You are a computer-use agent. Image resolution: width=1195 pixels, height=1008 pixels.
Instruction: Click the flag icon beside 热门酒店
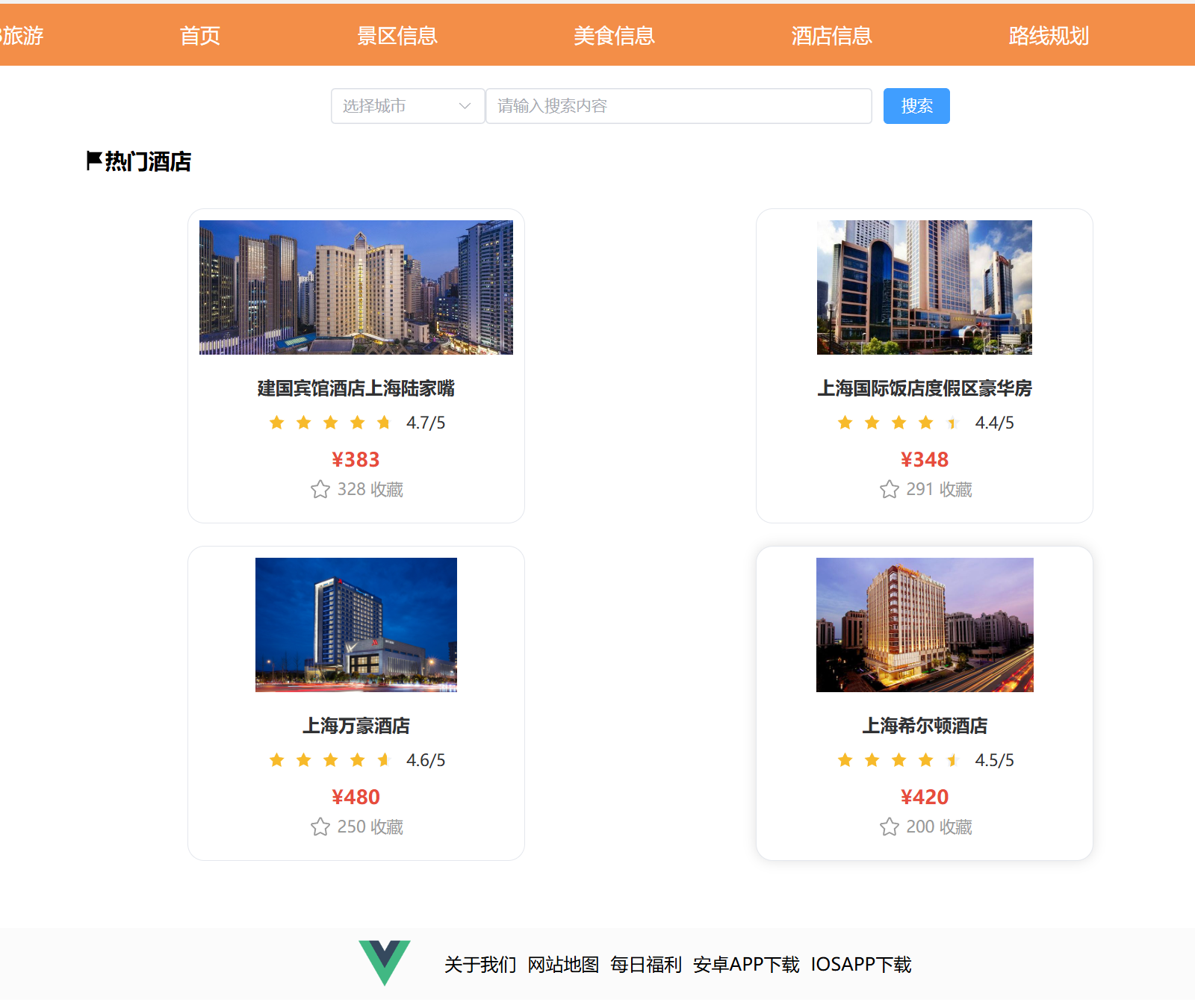coord(94,161)
